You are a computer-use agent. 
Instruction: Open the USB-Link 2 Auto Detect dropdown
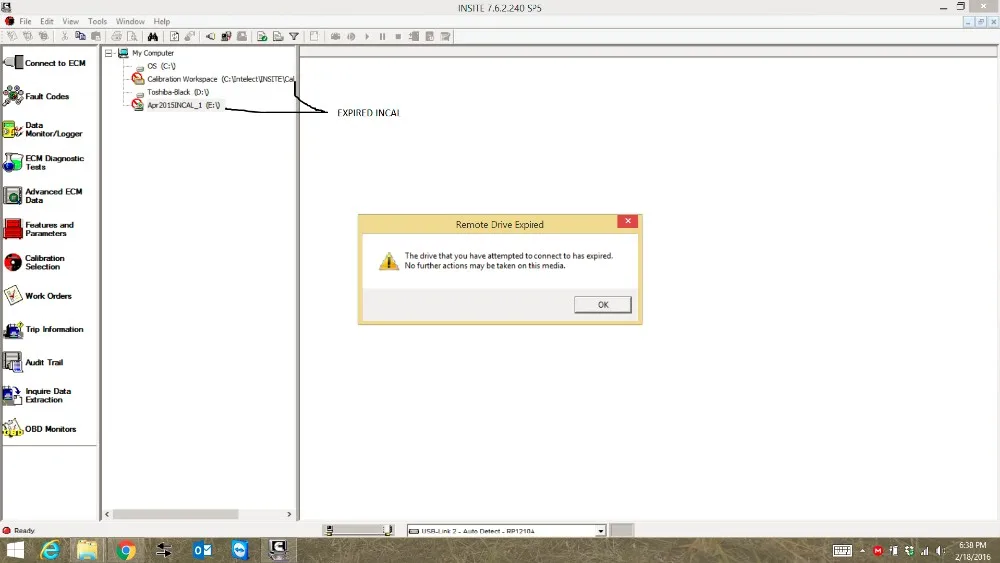[600, 530]
